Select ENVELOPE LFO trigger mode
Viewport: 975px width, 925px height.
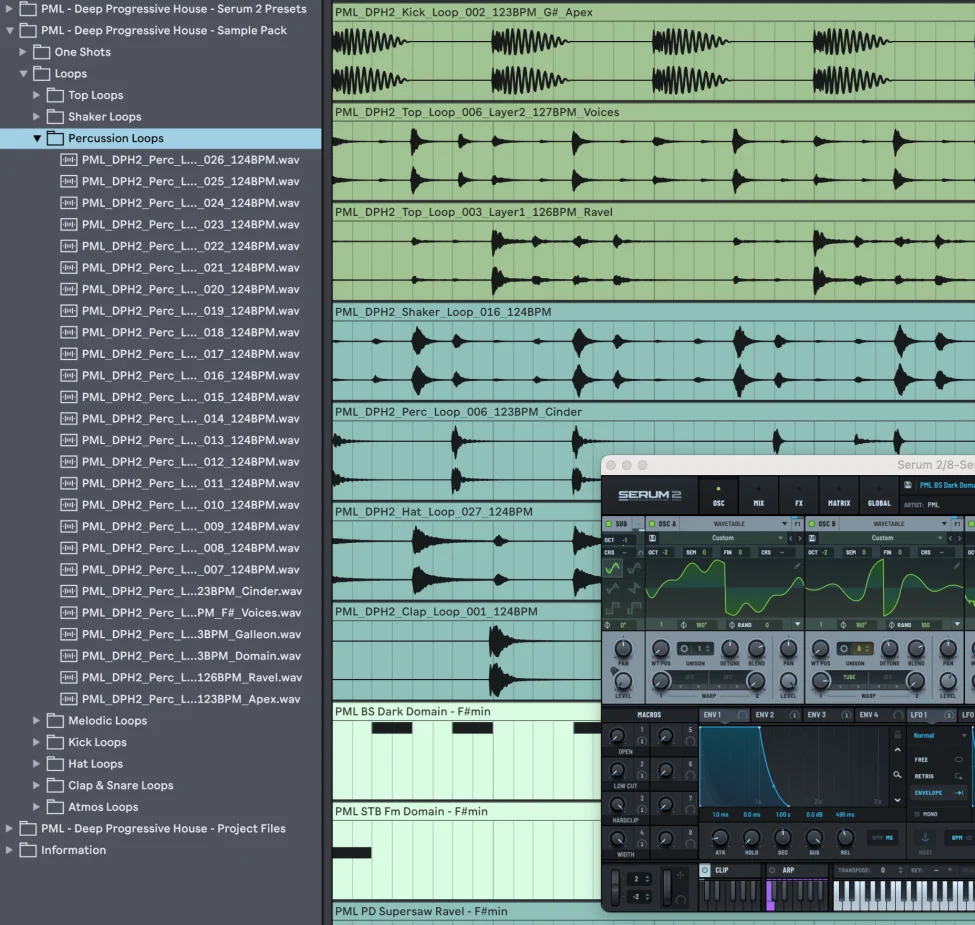938,793
